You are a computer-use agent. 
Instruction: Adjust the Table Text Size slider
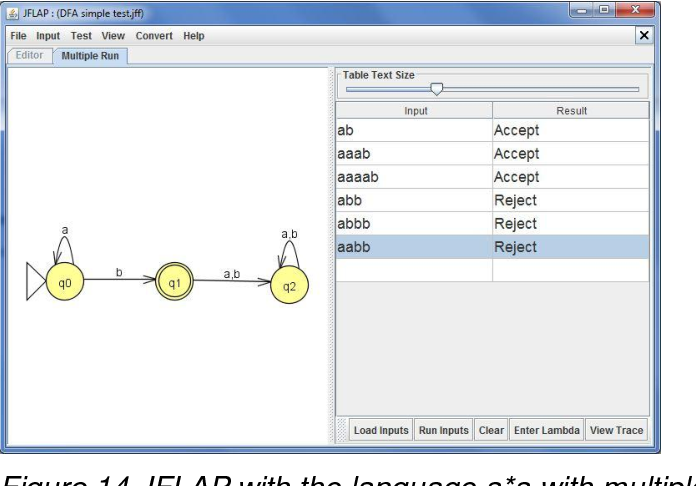[436, 89]
